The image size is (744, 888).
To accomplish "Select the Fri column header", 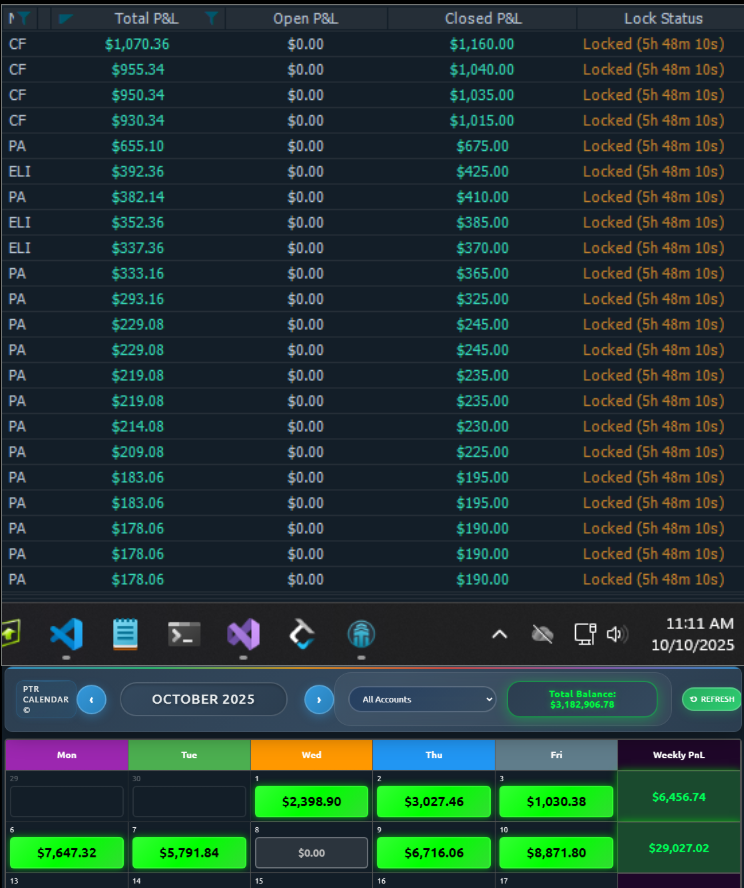I will [x=556, y=755].
